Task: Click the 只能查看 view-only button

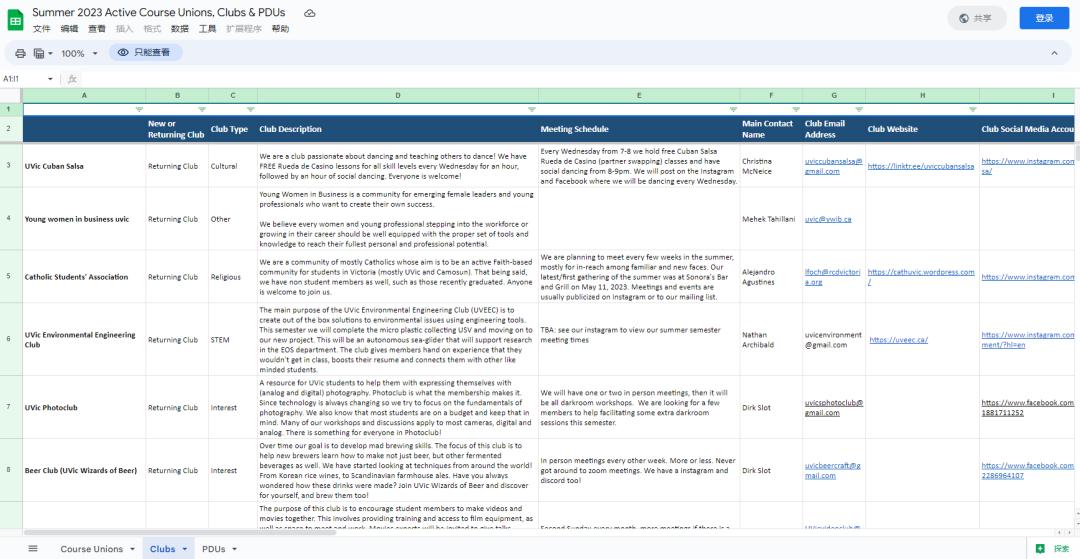Action: point(143,52)
